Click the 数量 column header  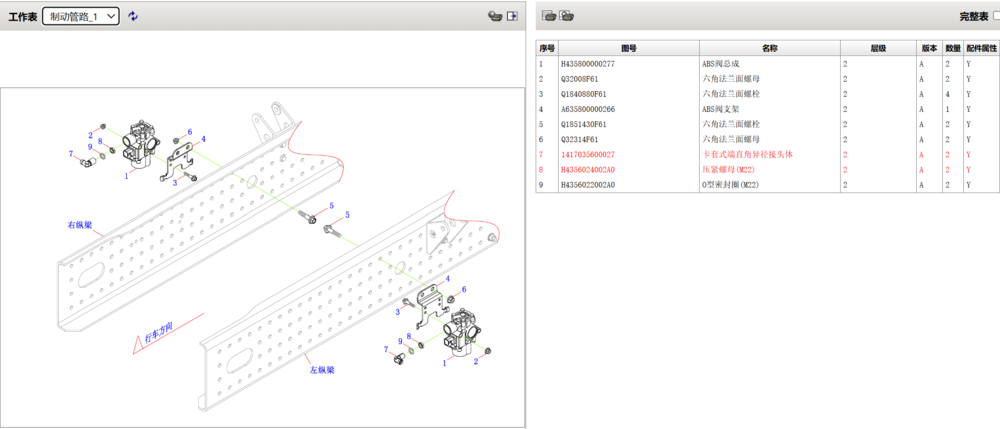953,48
